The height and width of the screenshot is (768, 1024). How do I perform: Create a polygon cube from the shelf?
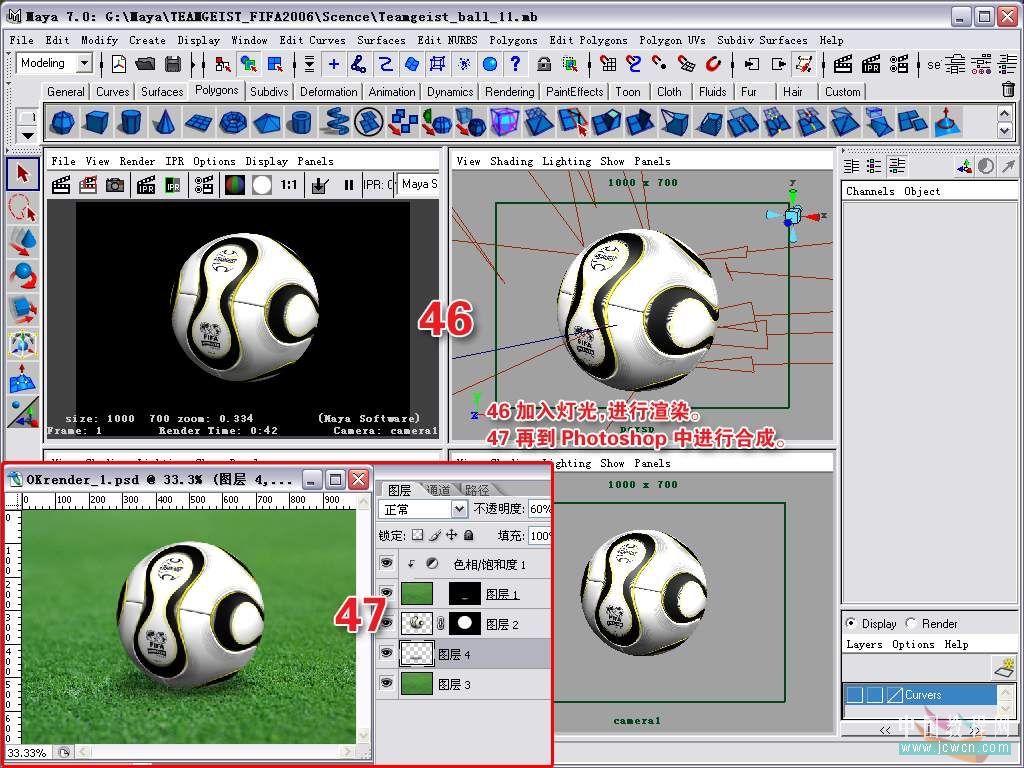tap(97, 122)
